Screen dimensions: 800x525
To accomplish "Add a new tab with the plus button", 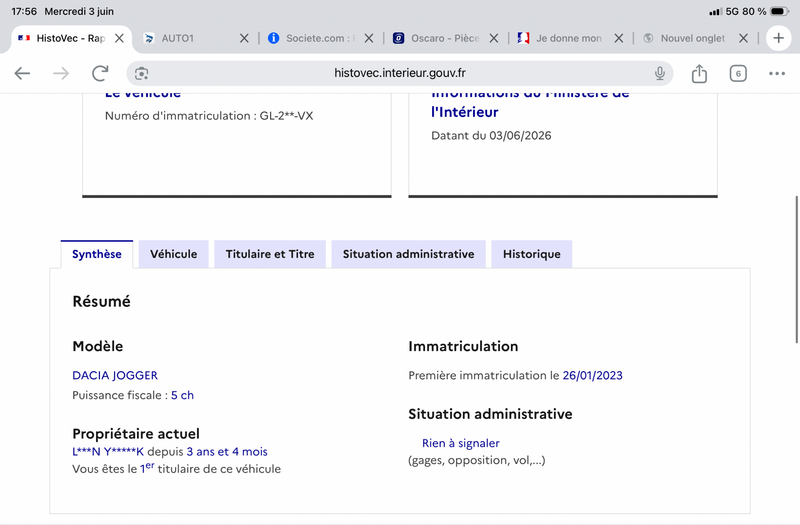I will 778,38.
